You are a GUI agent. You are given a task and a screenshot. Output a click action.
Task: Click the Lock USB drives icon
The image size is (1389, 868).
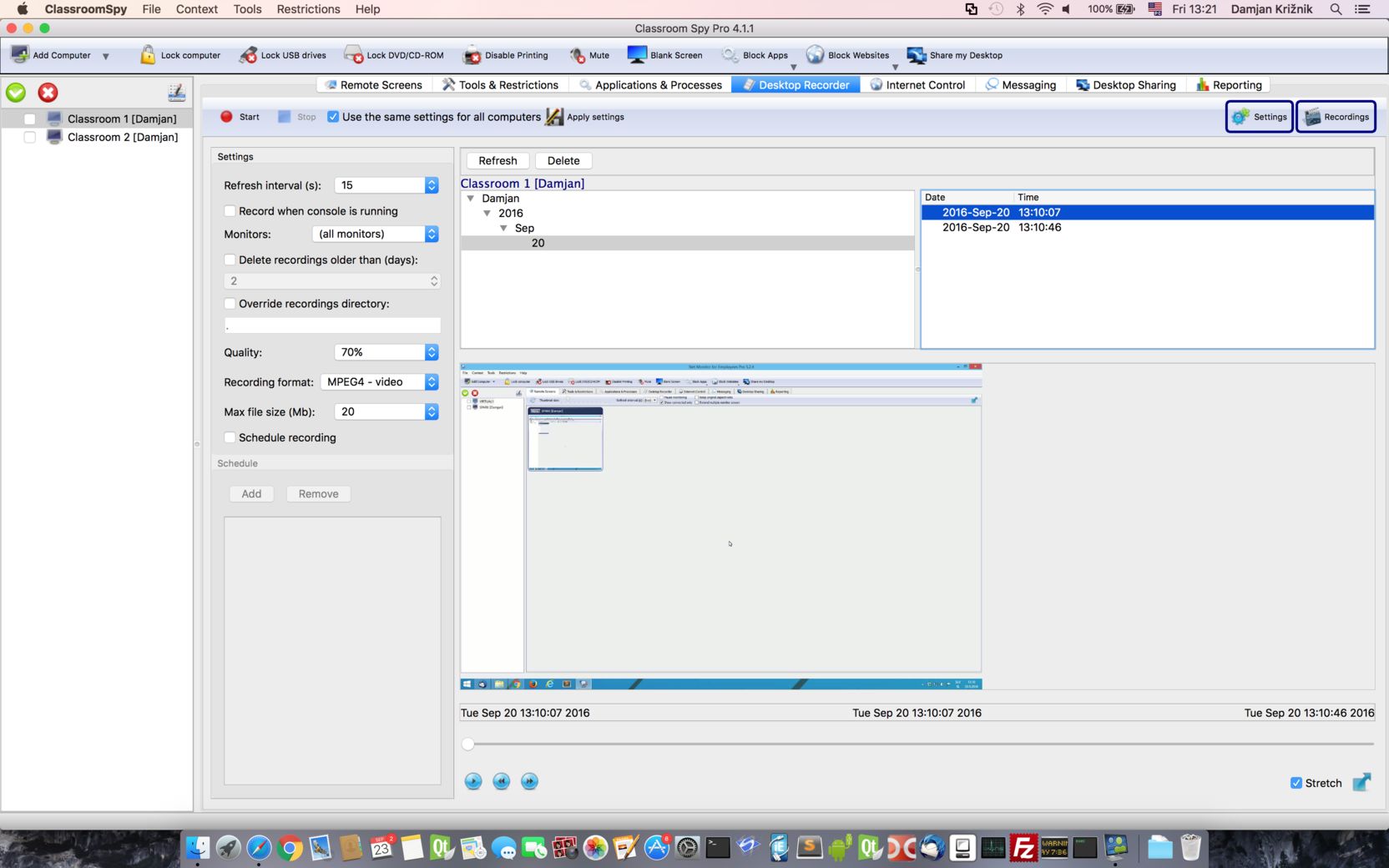tap(248, 55)
